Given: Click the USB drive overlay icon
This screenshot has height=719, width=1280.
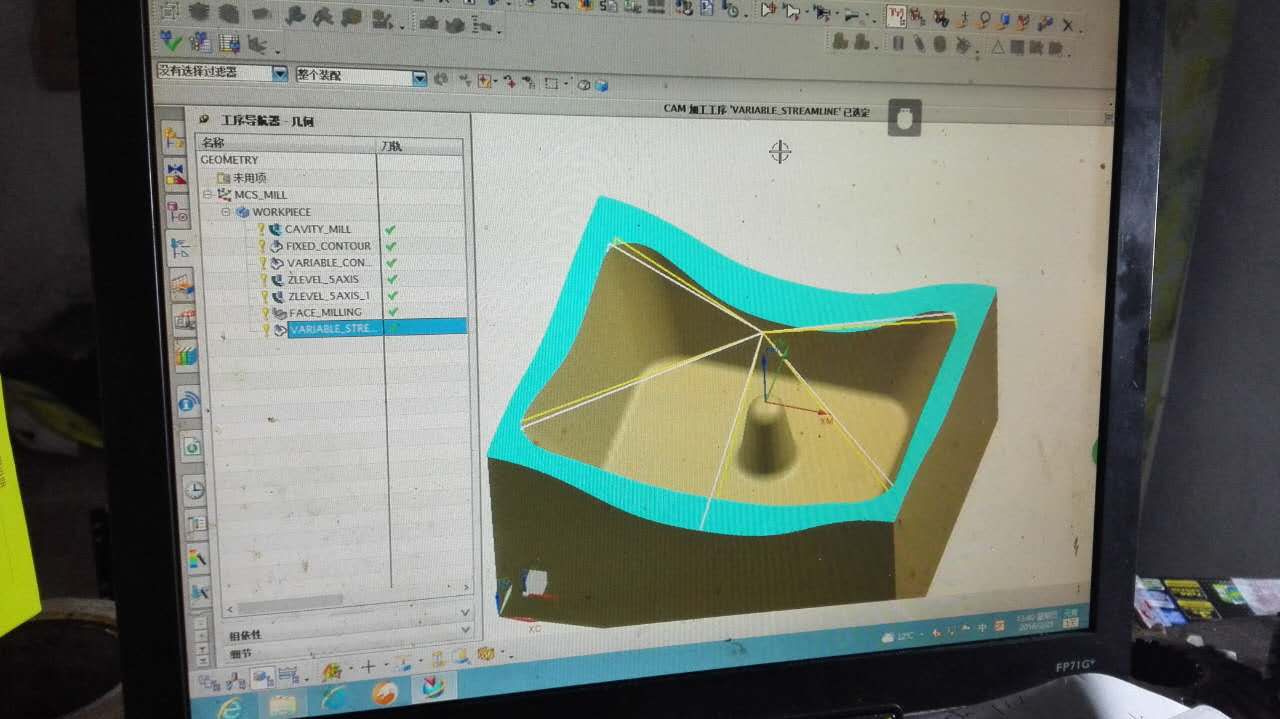Looking at the screenshot, I should click(x=904, y=118).
